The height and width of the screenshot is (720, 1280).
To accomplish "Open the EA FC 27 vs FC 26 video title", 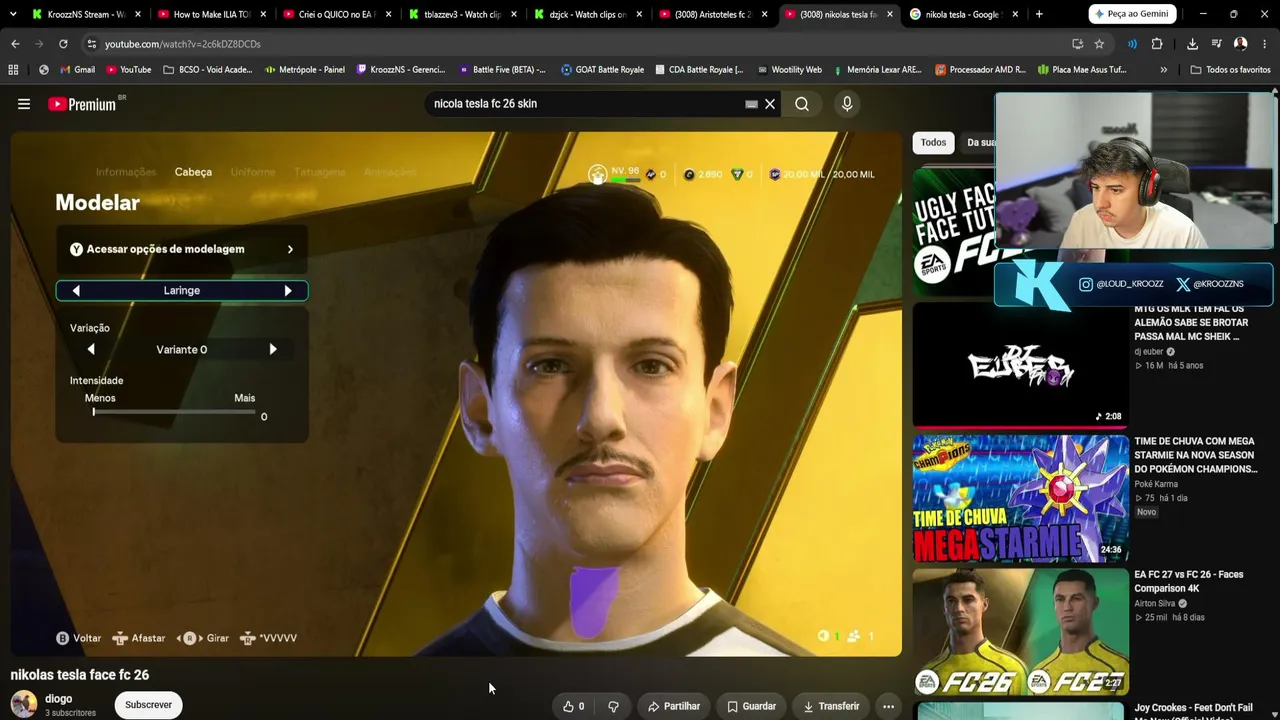I will point(1189,582).
